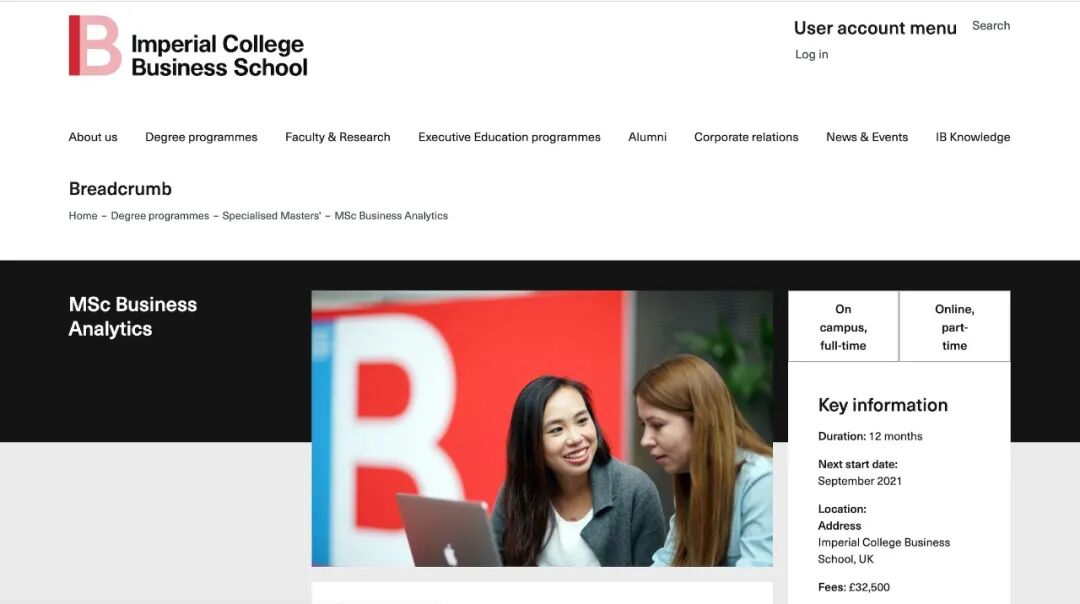Switch to the Online, part-time tab

pyautogui.click(x=955, y=327)
